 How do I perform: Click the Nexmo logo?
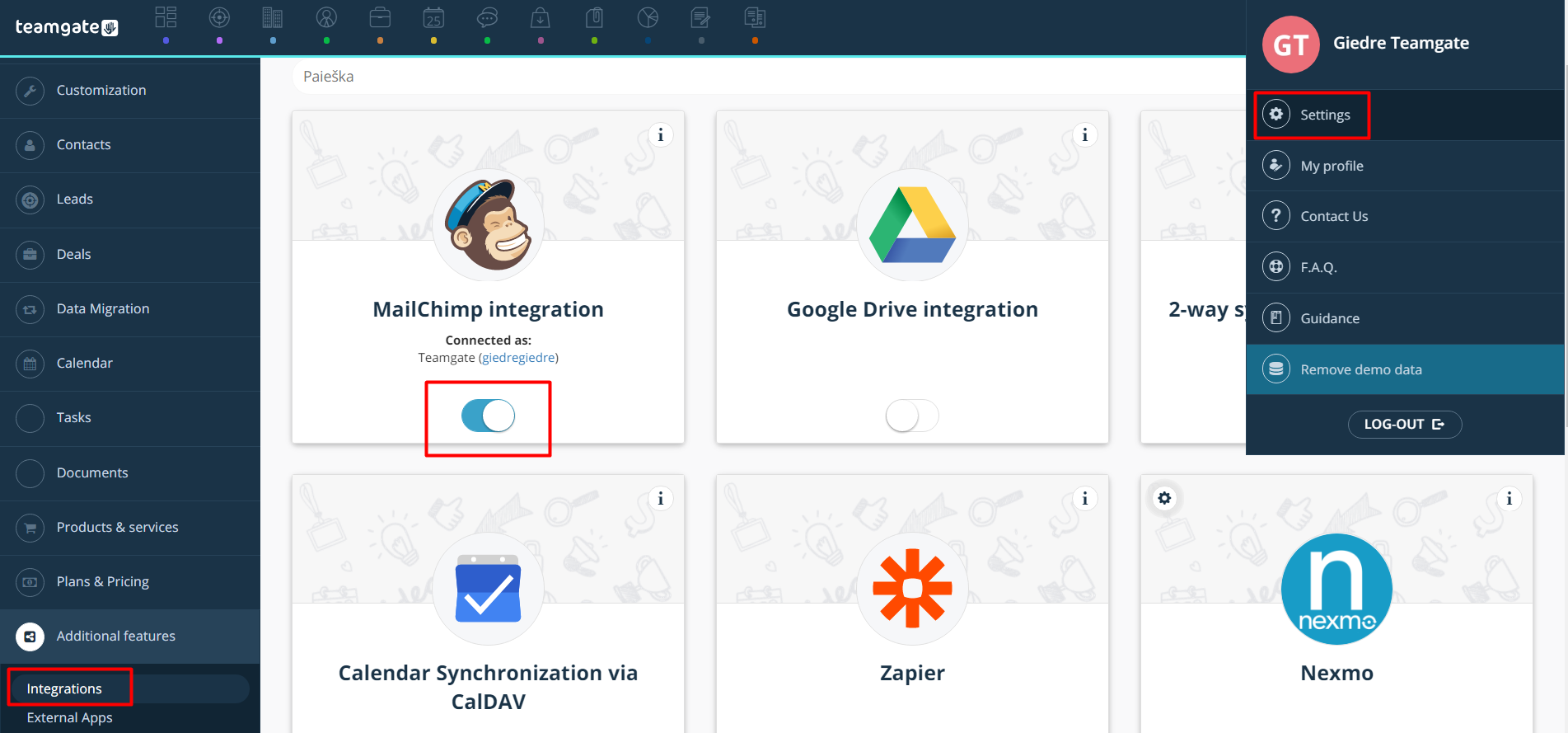point(1336,589)
